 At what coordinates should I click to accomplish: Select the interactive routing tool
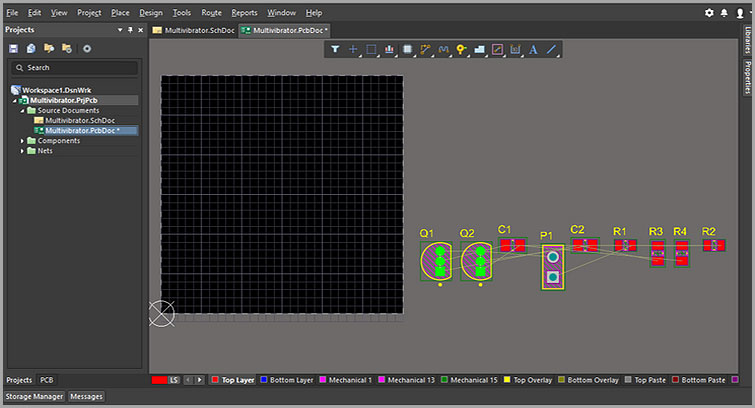pos(425,49)
